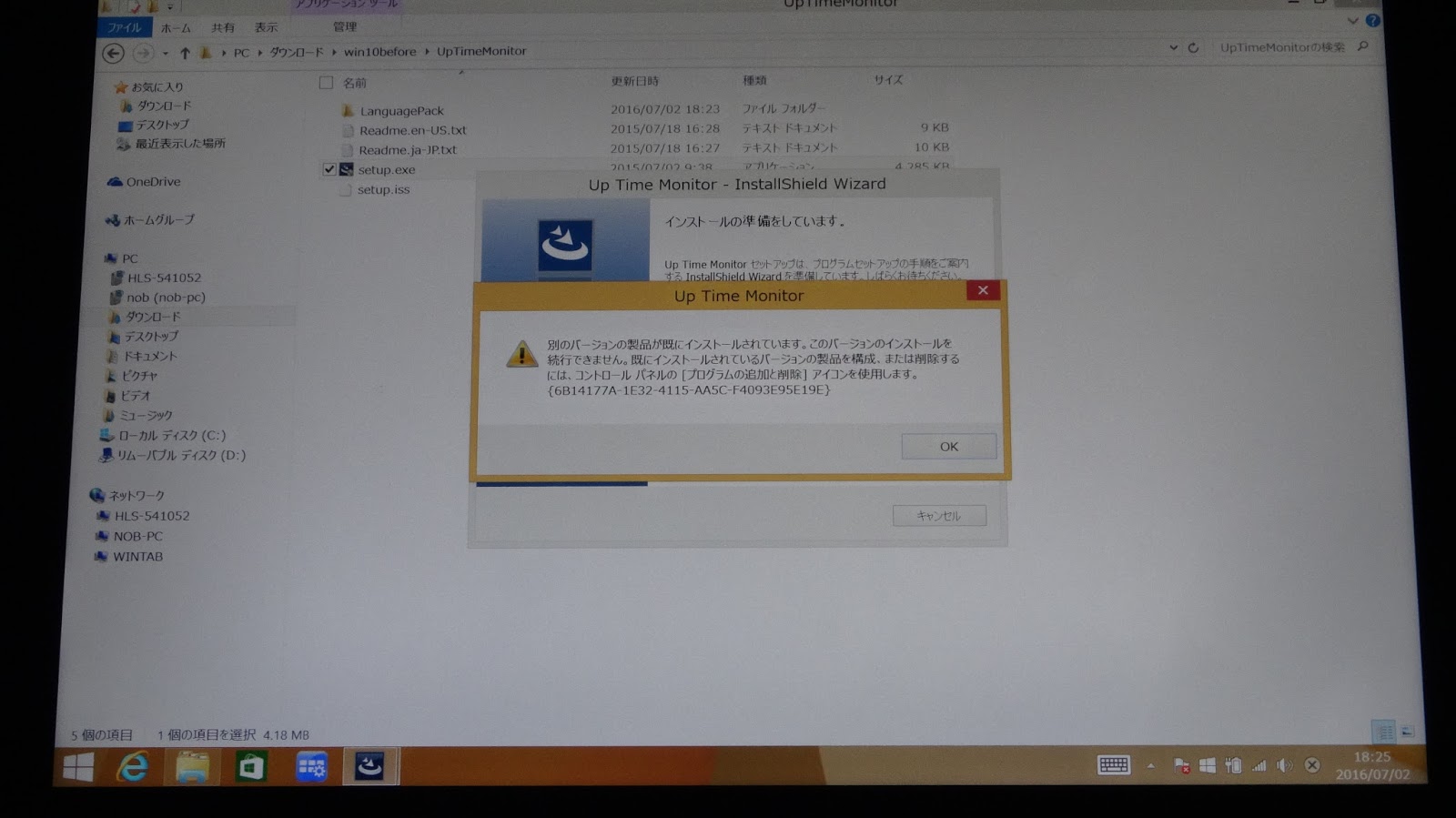Switch to details view icon in status bar
The height and width of the screenshot is (818, 1456).
[1384, 732]
